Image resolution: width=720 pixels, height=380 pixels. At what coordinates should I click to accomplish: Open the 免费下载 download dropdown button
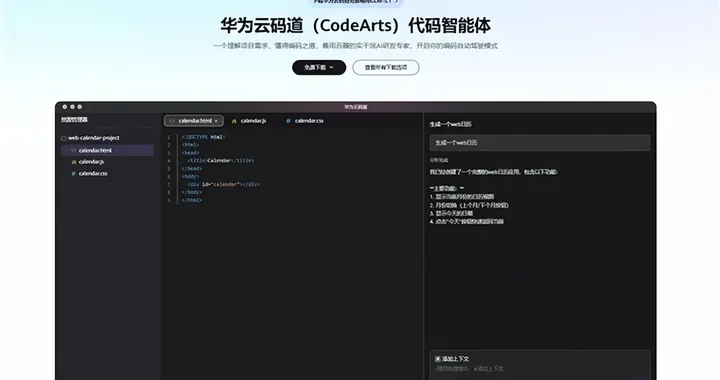[x=319, y=67]
